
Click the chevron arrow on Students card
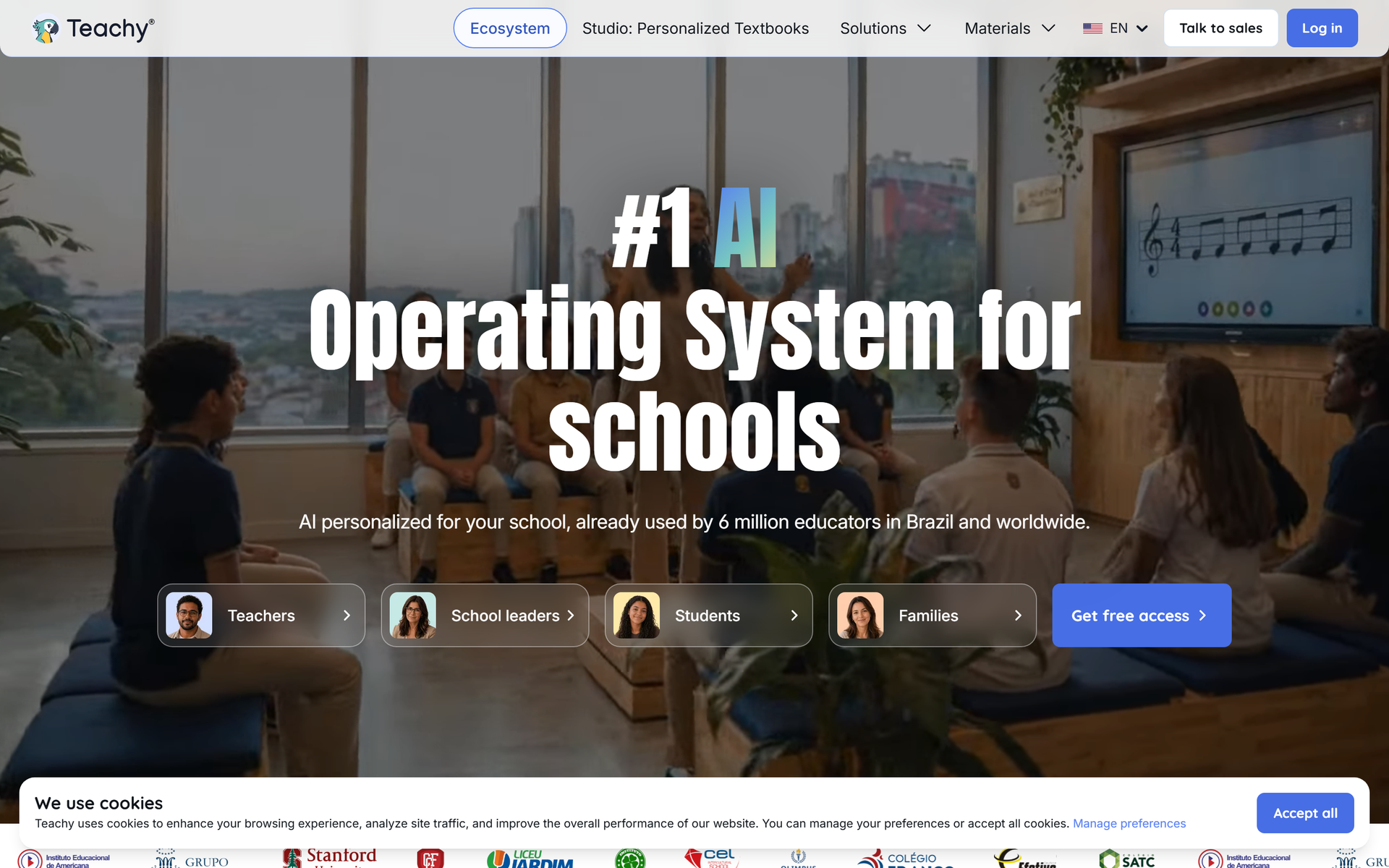[794, 616]
